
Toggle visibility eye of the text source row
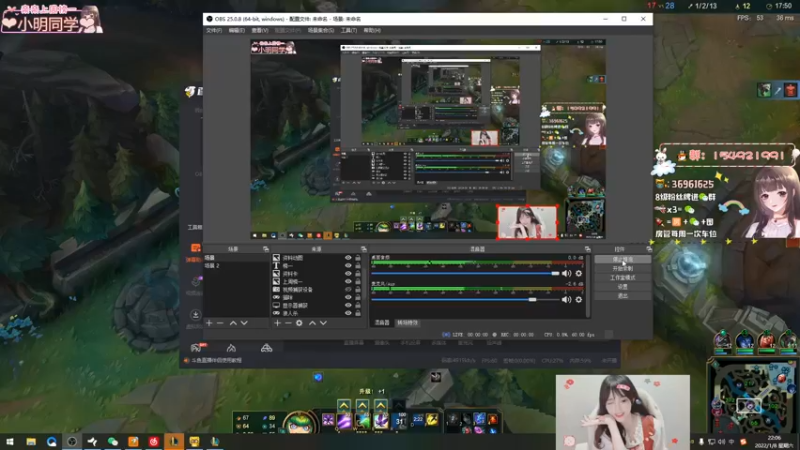pos(348,266)
